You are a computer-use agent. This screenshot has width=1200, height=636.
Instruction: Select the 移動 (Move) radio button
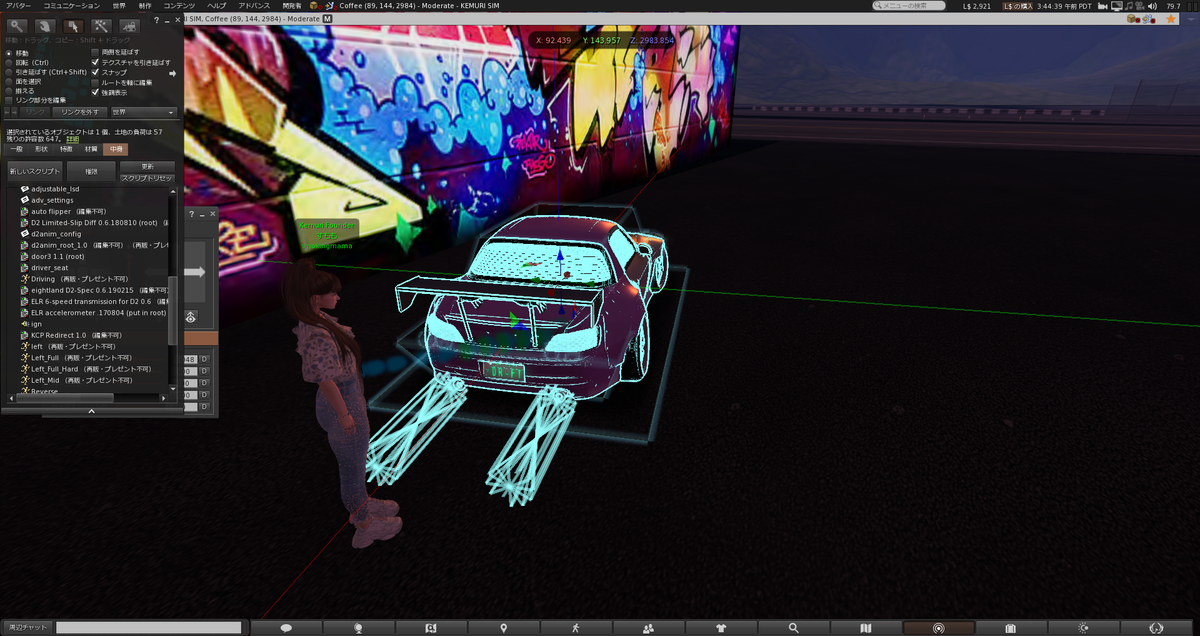click(x=9, y=53)
